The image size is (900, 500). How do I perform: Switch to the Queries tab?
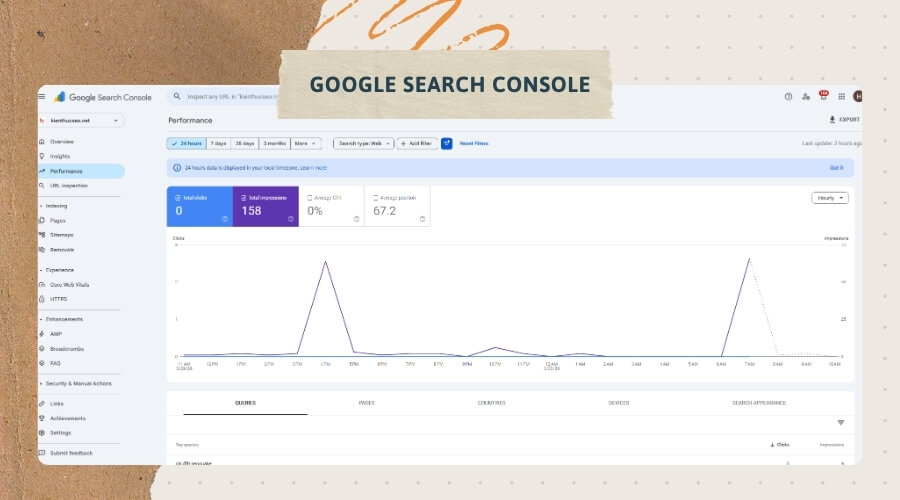[245, 403]
